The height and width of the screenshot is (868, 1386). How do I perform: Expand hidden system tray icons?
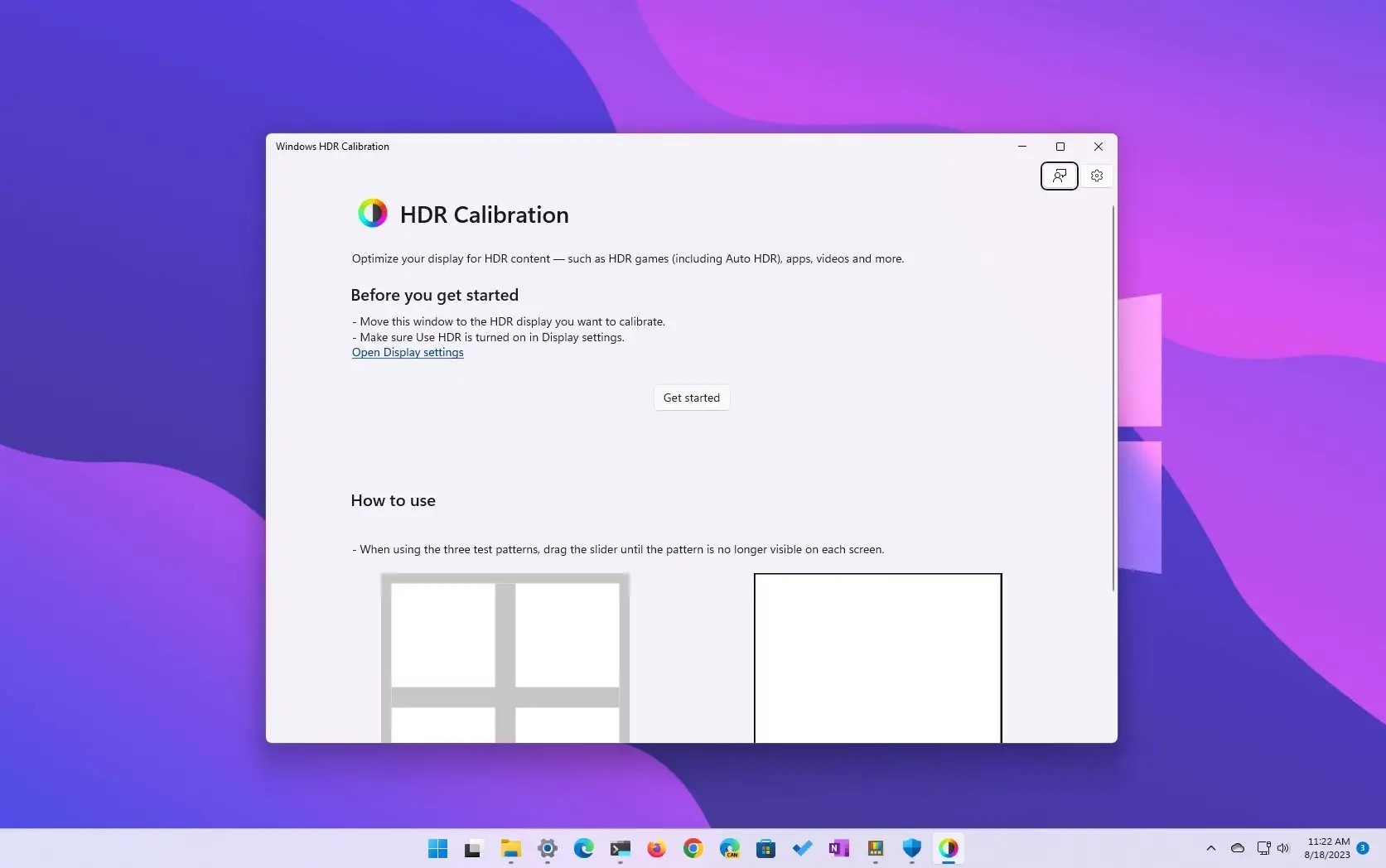(1210, 848)
